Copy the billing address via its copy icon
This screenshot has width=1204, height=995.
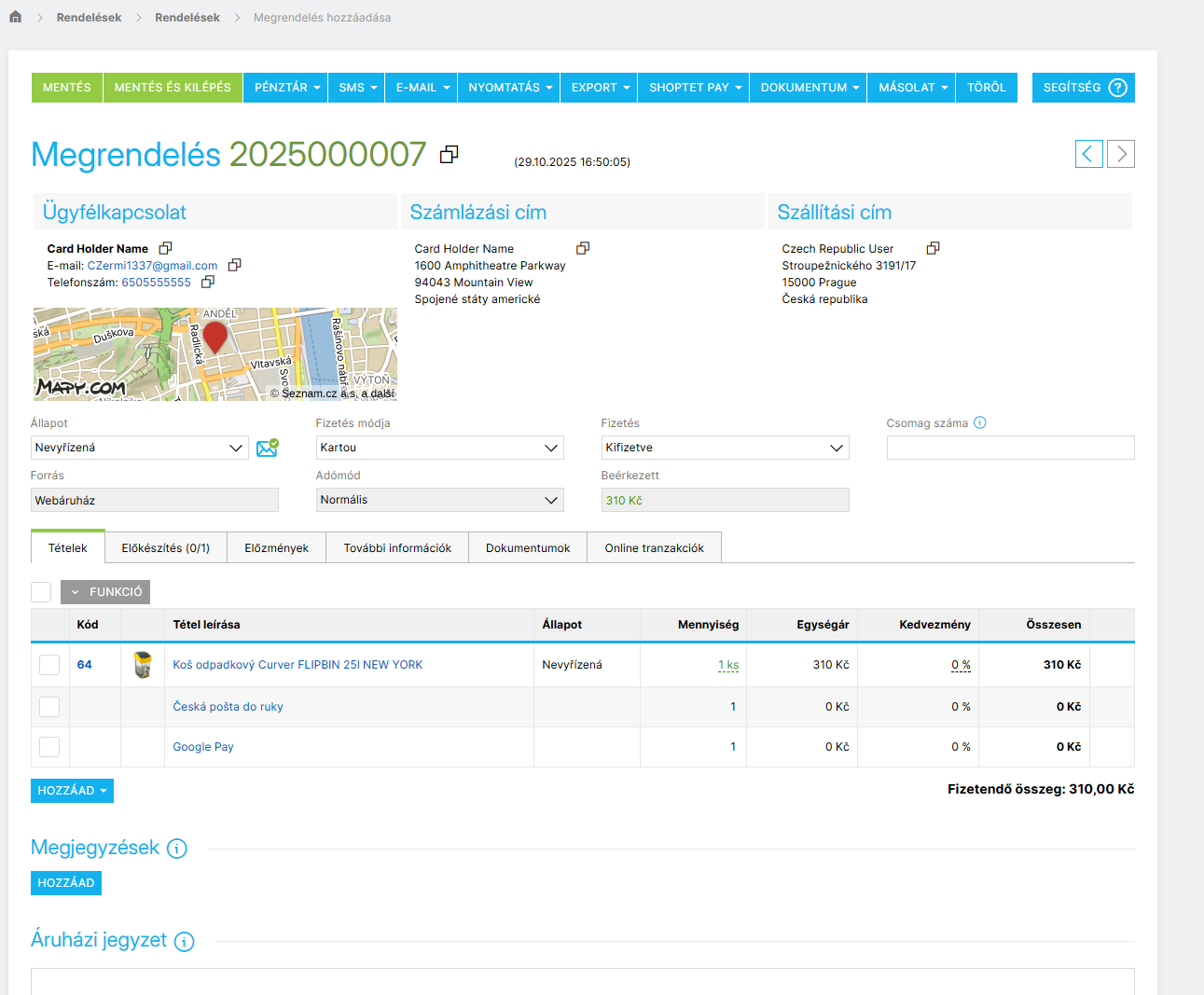(583, 248)
